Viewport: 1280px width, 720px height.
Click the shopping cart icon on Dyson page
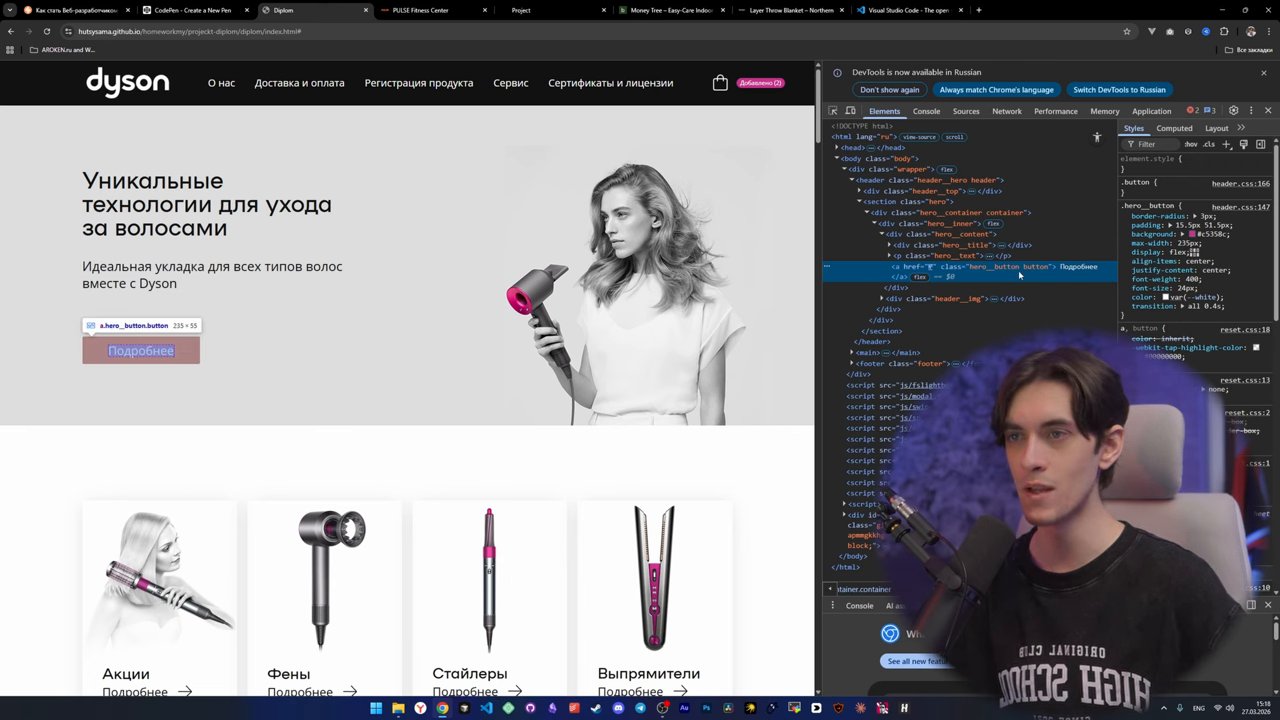[x=720, y=83]
